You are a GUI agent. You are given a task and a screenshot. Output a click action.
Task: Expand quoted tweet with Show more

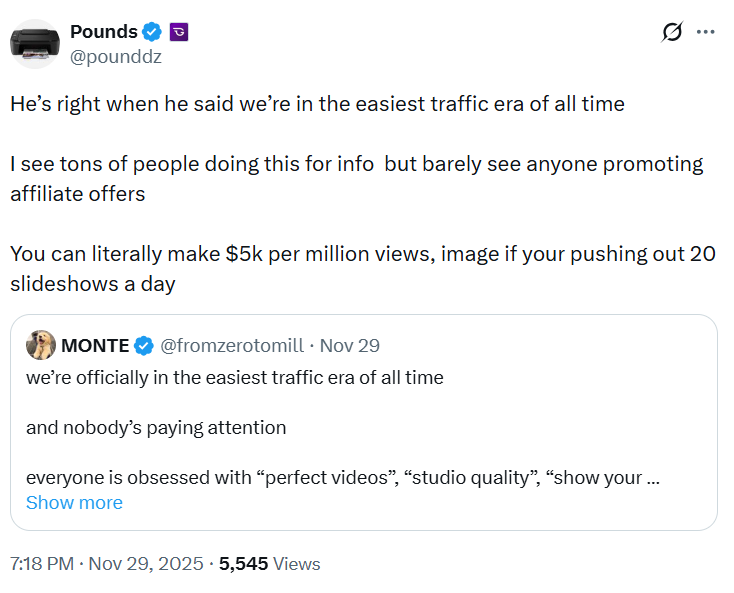74,503
